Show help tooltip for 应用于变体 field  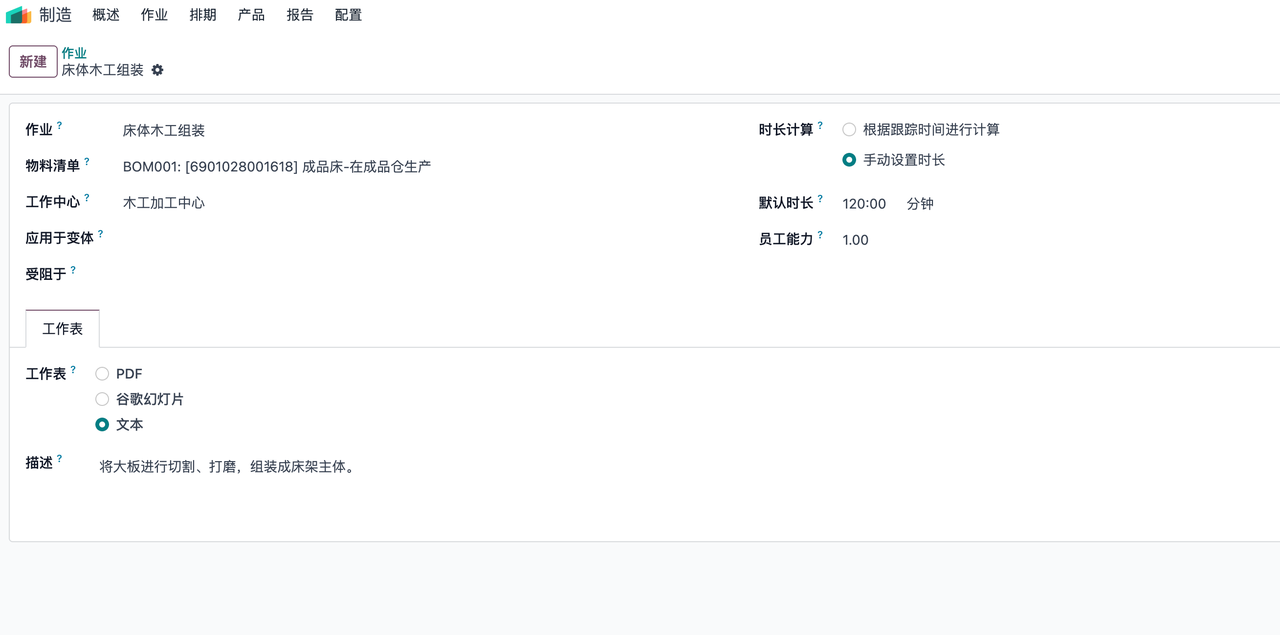101,234
